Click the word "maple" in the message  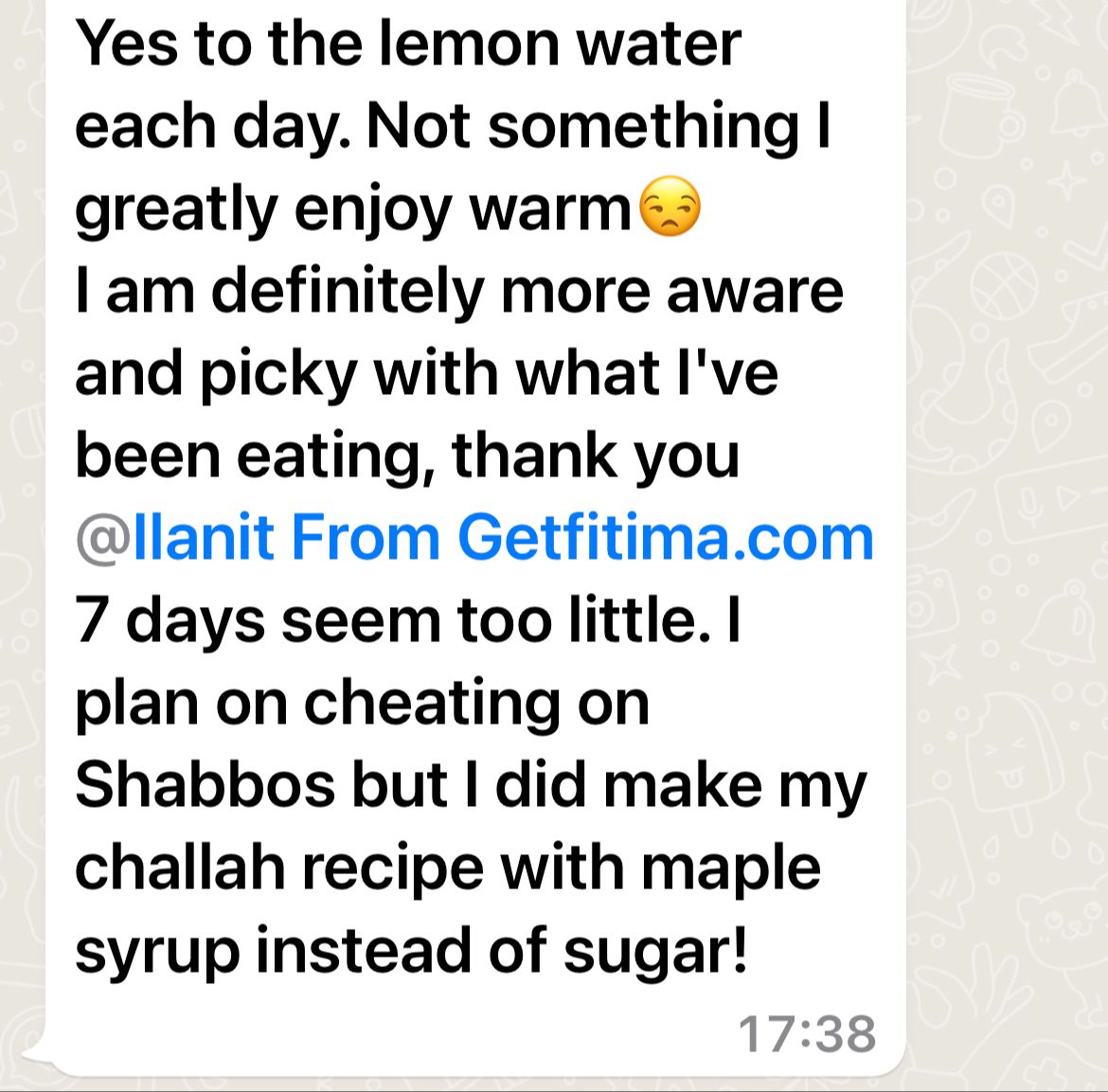coord(731,869)
